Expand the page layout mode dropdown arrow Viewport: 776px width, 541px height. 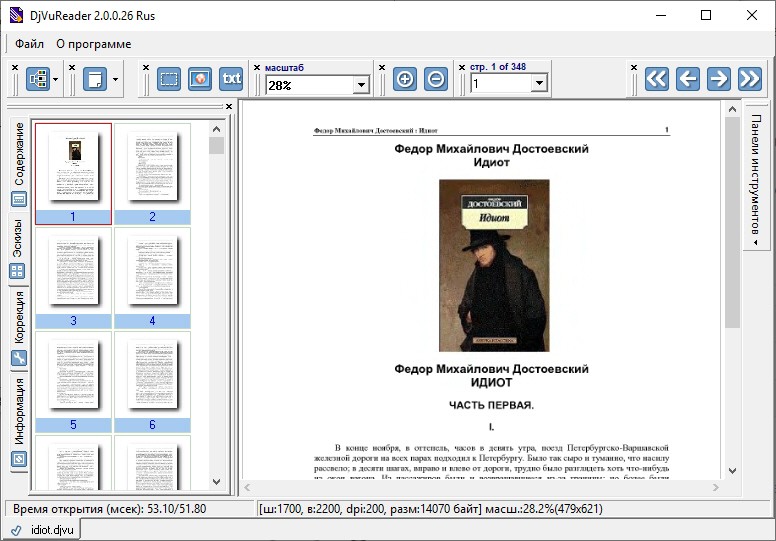point(116,79)
